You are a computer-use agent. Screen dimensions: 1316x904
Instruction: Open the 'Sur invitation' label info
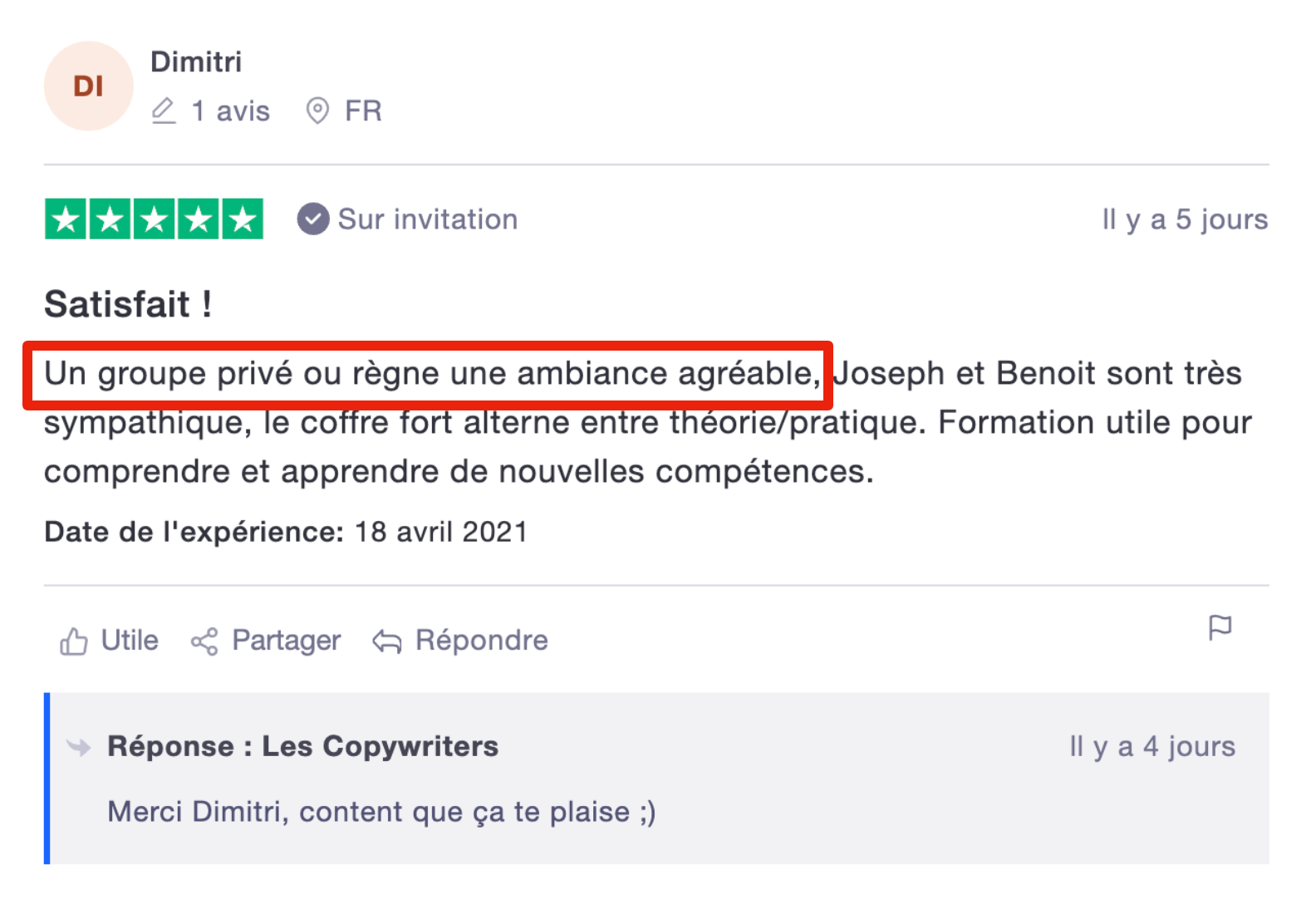[428, 219]
